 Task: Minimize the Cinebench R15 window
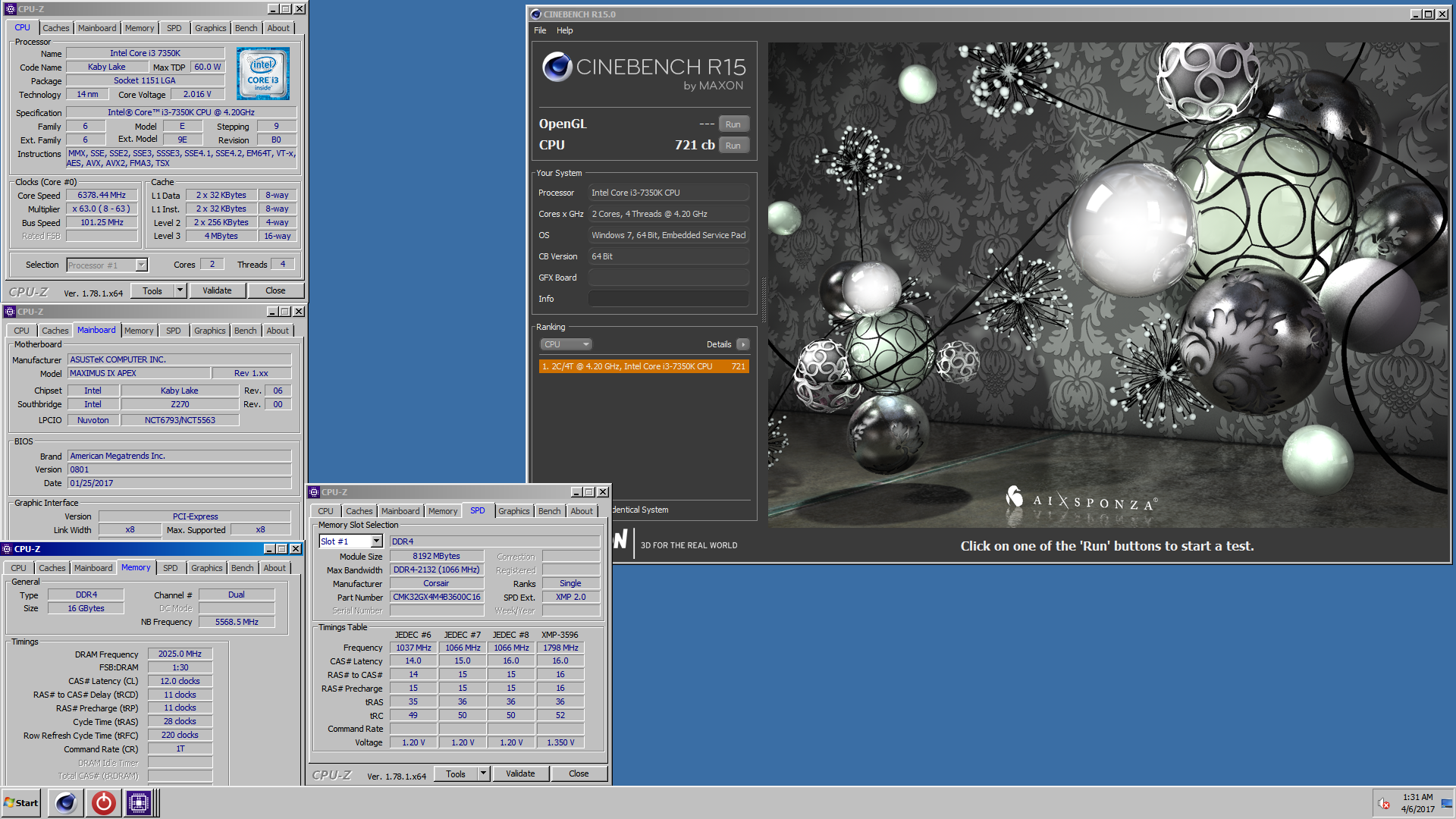click(x=1415, y=14)
